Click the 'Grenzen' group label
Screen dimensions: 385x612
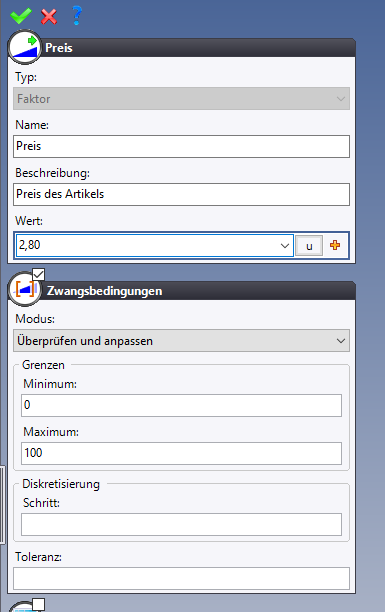(x=43, y=365)
